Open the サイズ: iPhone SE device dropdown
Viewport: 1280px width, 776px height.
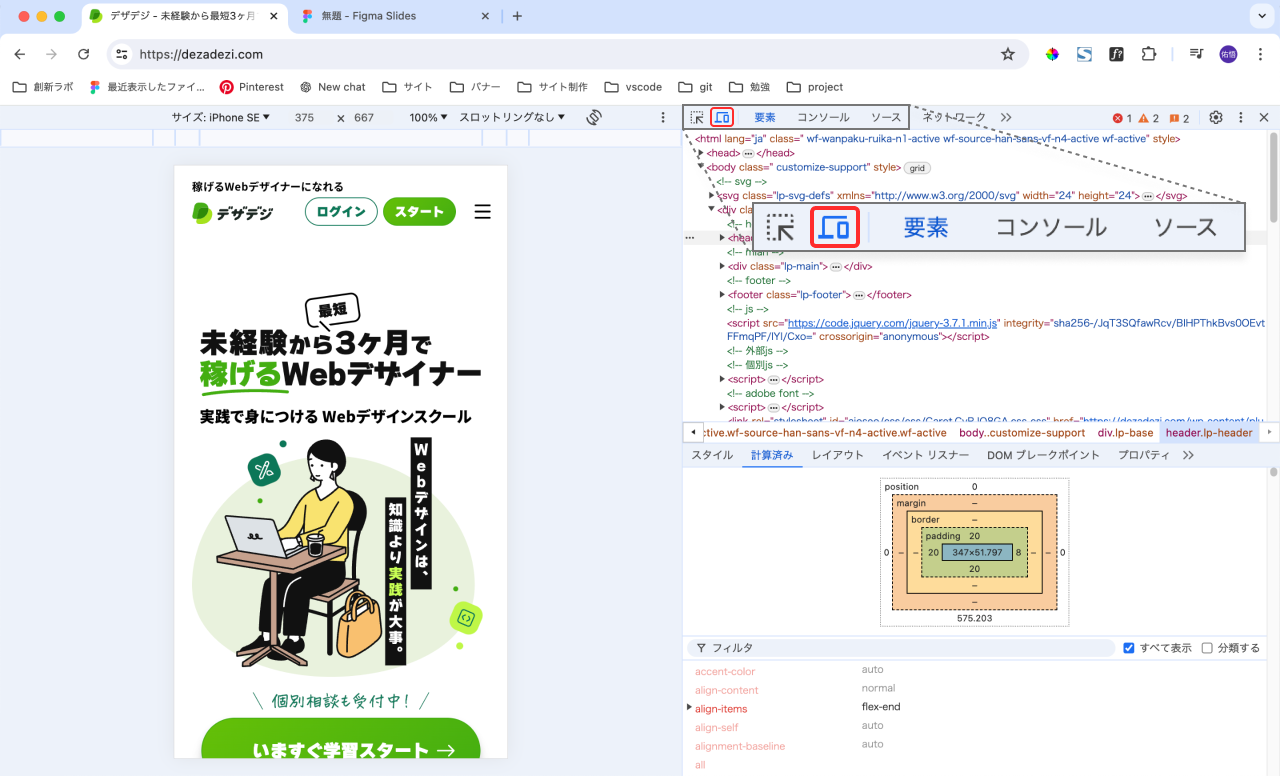point(220,117)
